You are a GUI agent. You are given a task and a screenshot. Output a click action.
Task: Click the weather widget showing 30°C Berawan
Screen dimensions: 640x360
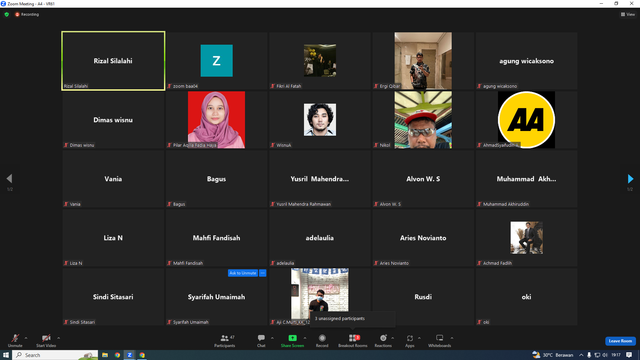pos(553,355)
